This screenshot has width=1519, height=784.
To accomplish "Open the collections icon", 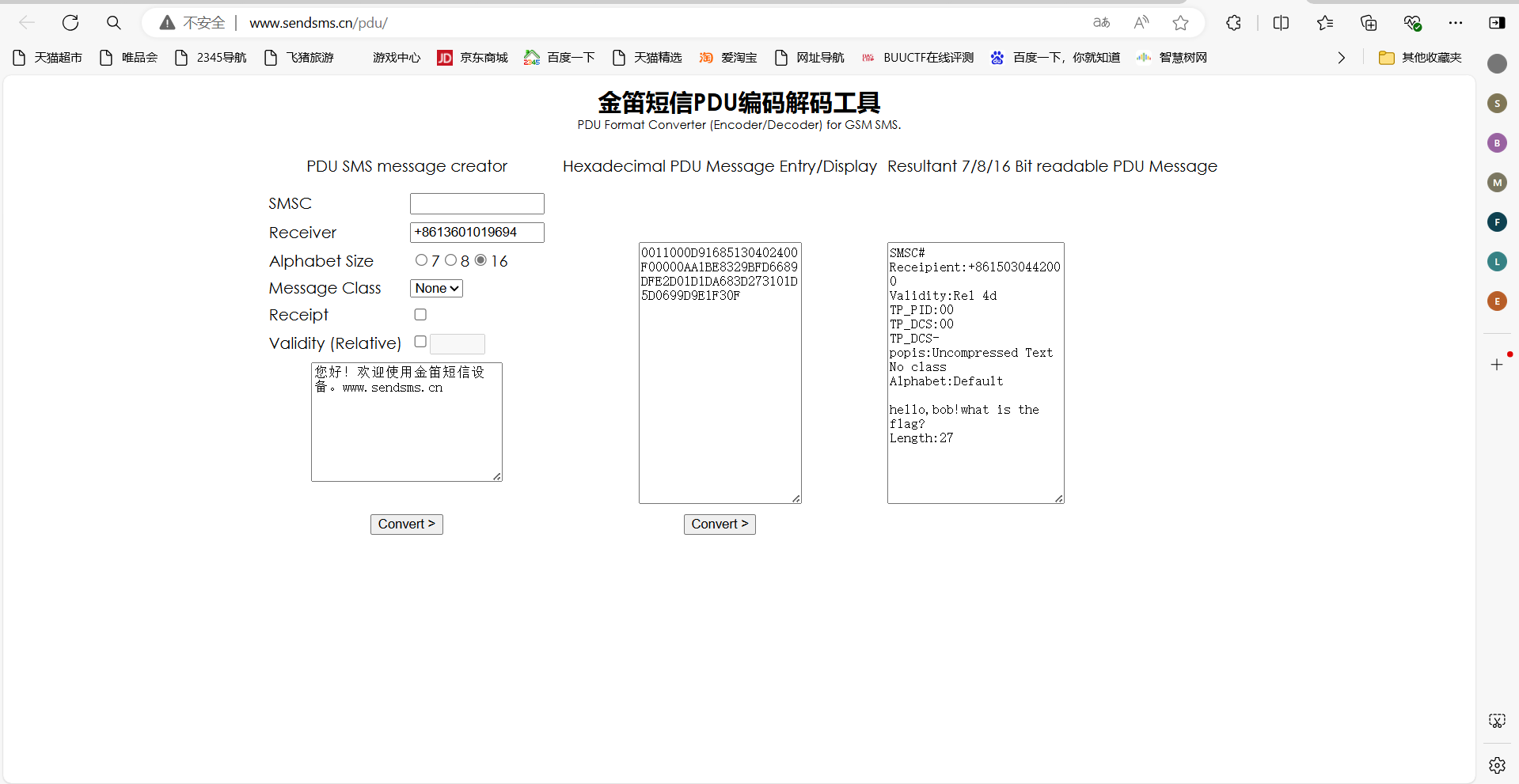I will [x=1369, y=23].
